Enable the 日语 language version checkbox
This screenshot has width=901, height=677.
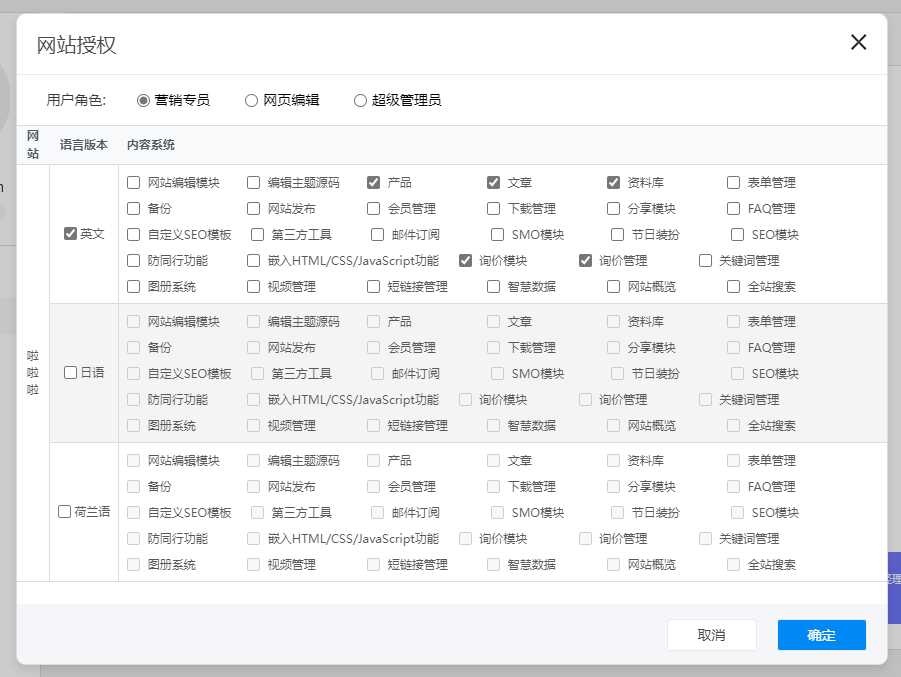[70, 372]
